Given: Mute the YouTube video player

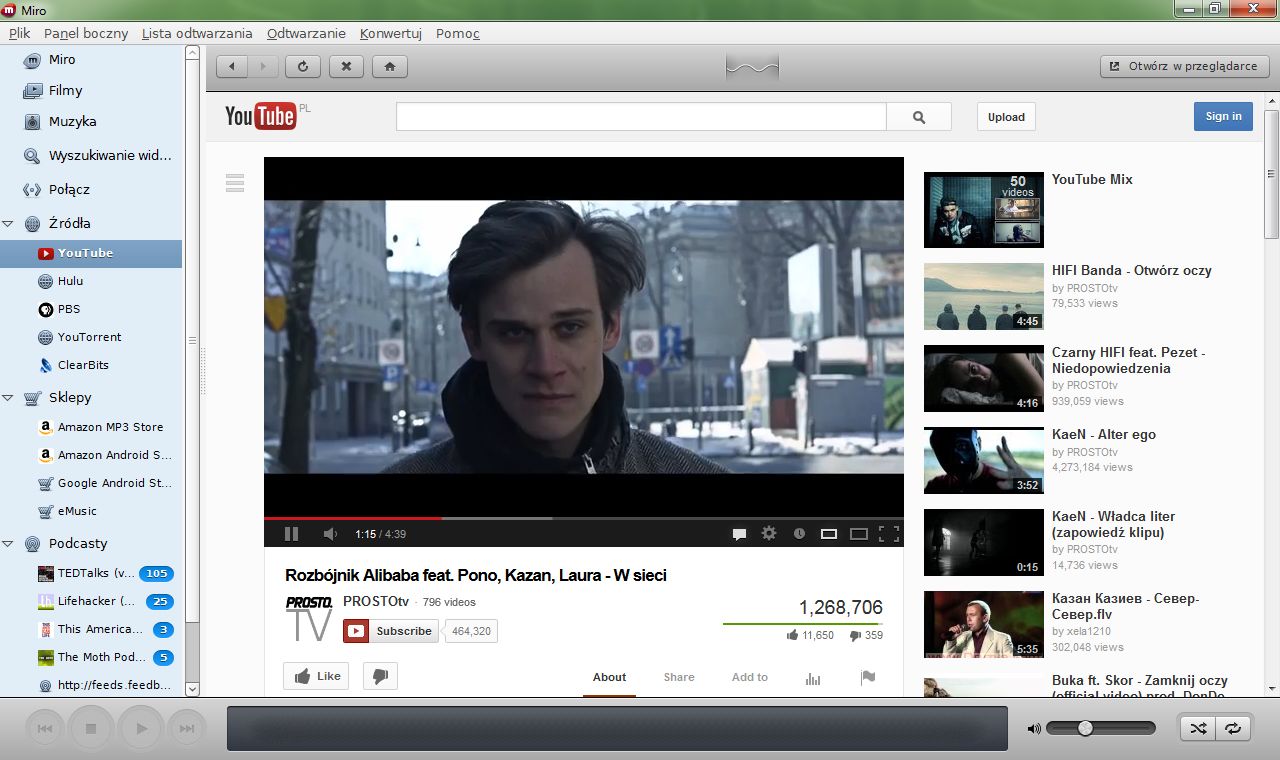Looking at the screenshot, I should pyautogui.click(x=331, y=534).
